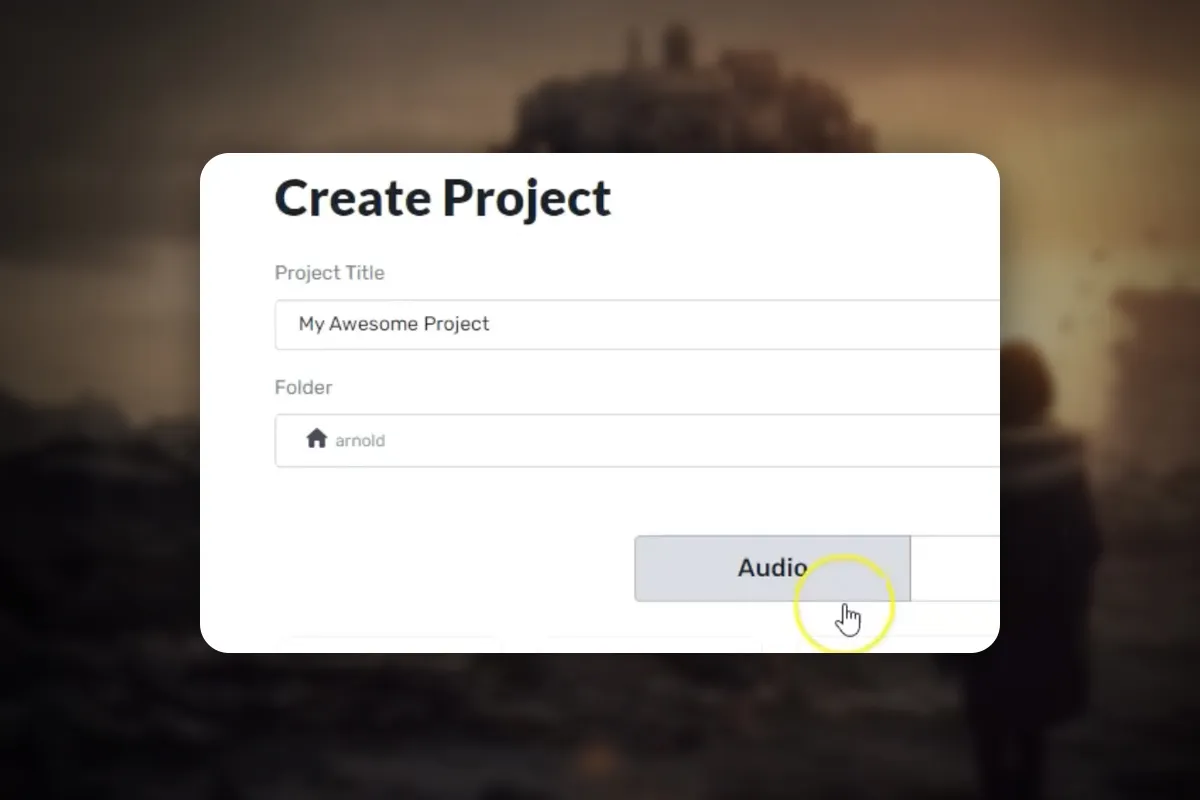This screenshot has width=1200, height=800.
Task: Click the second card under the tabs
Action: 646,643
